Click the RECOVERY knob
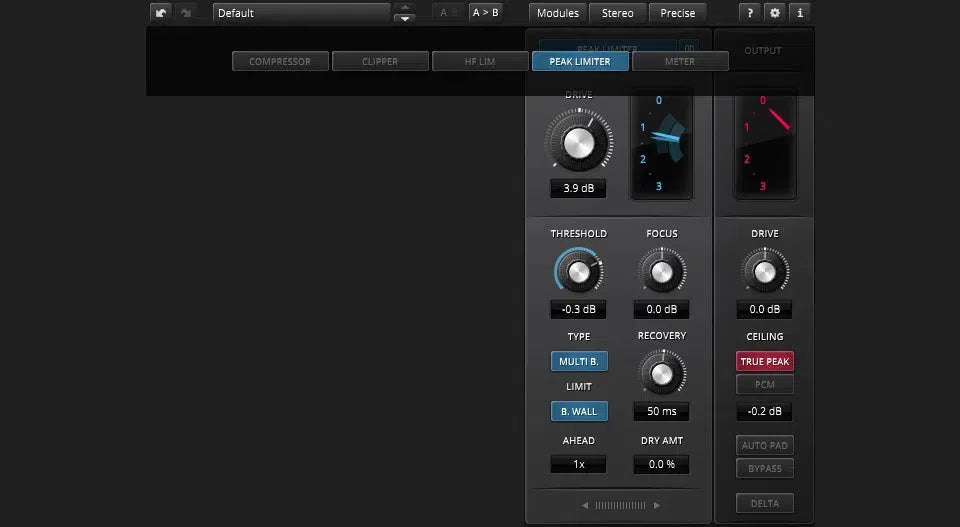Screen dimensions: 960x527 coord(662,373)
